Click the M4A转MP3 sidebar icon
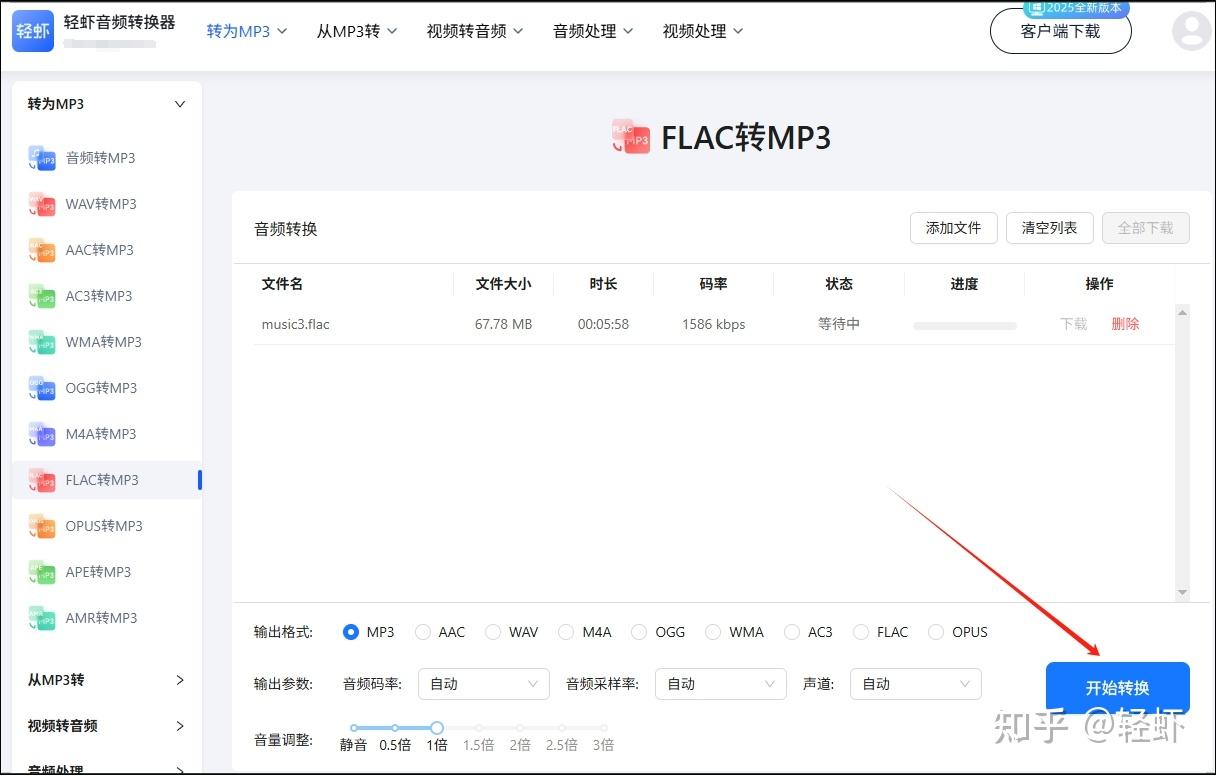 42,434
